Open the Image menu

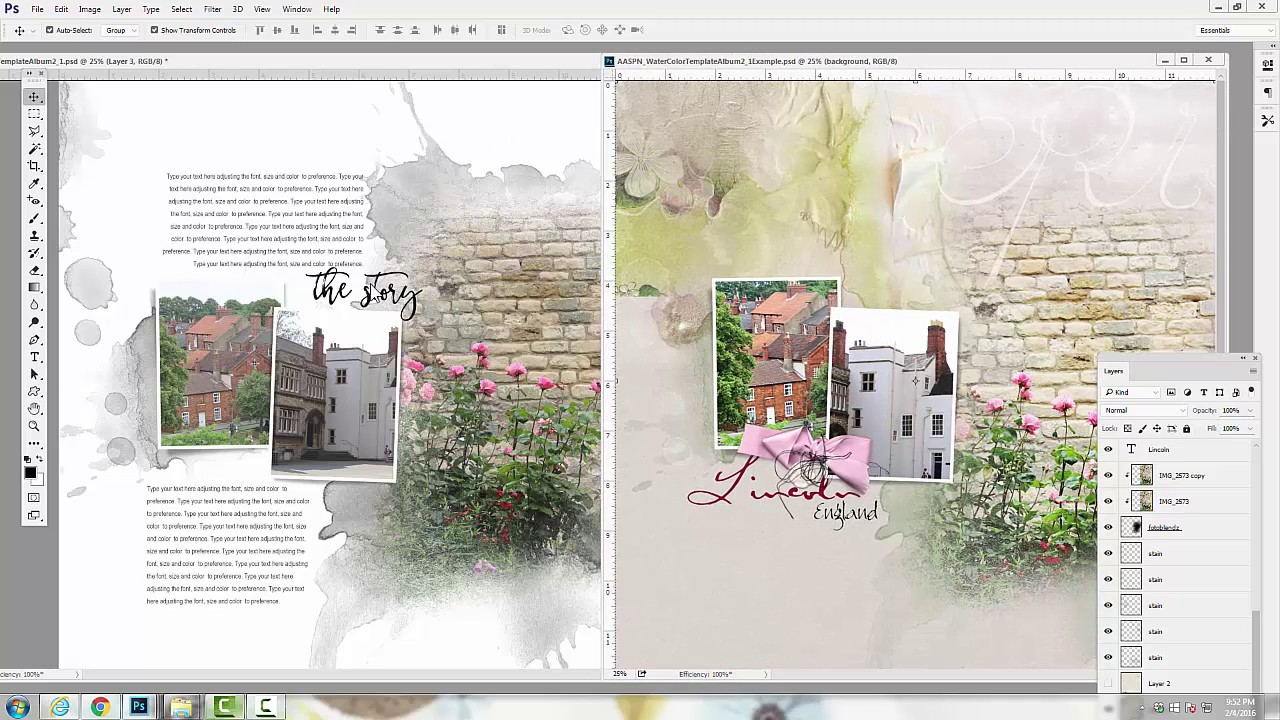click(89, 9)
